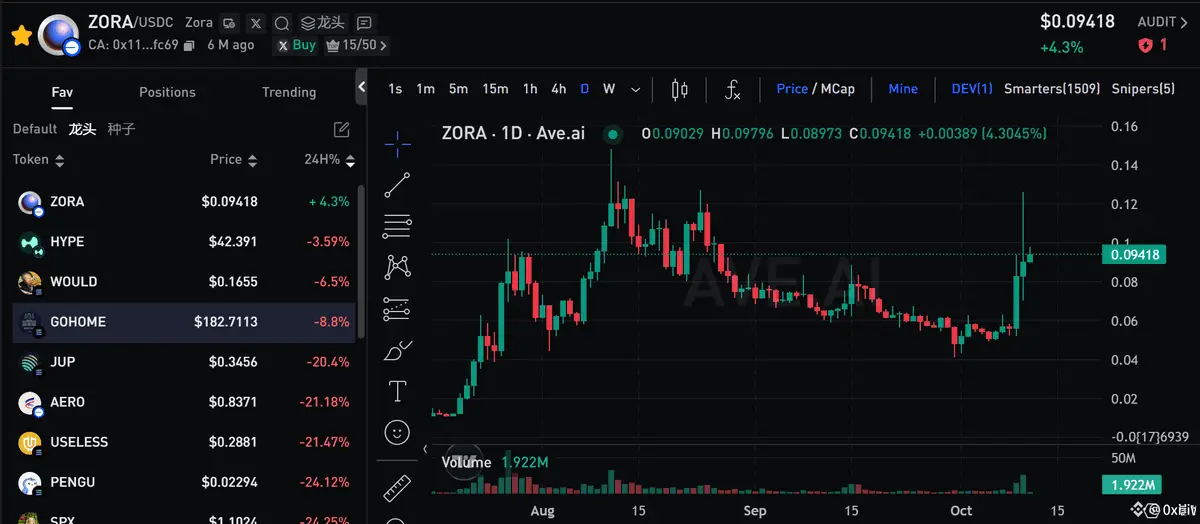Select the horizontal lines Fibonacci tool
The width and height of the screenshot is (1200, 524).
397,226
